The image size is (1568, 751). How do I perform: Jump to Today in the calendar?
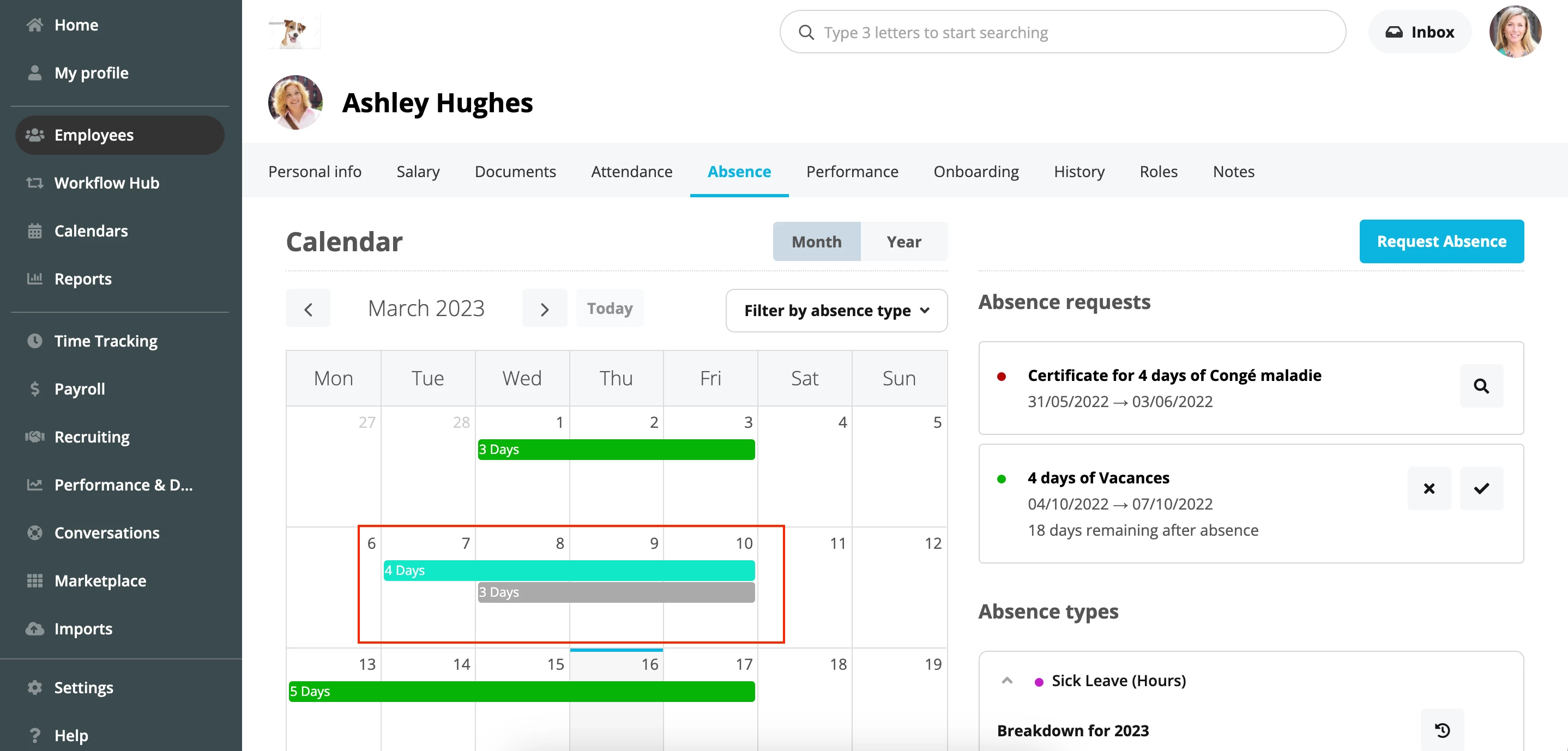[610, 308]
